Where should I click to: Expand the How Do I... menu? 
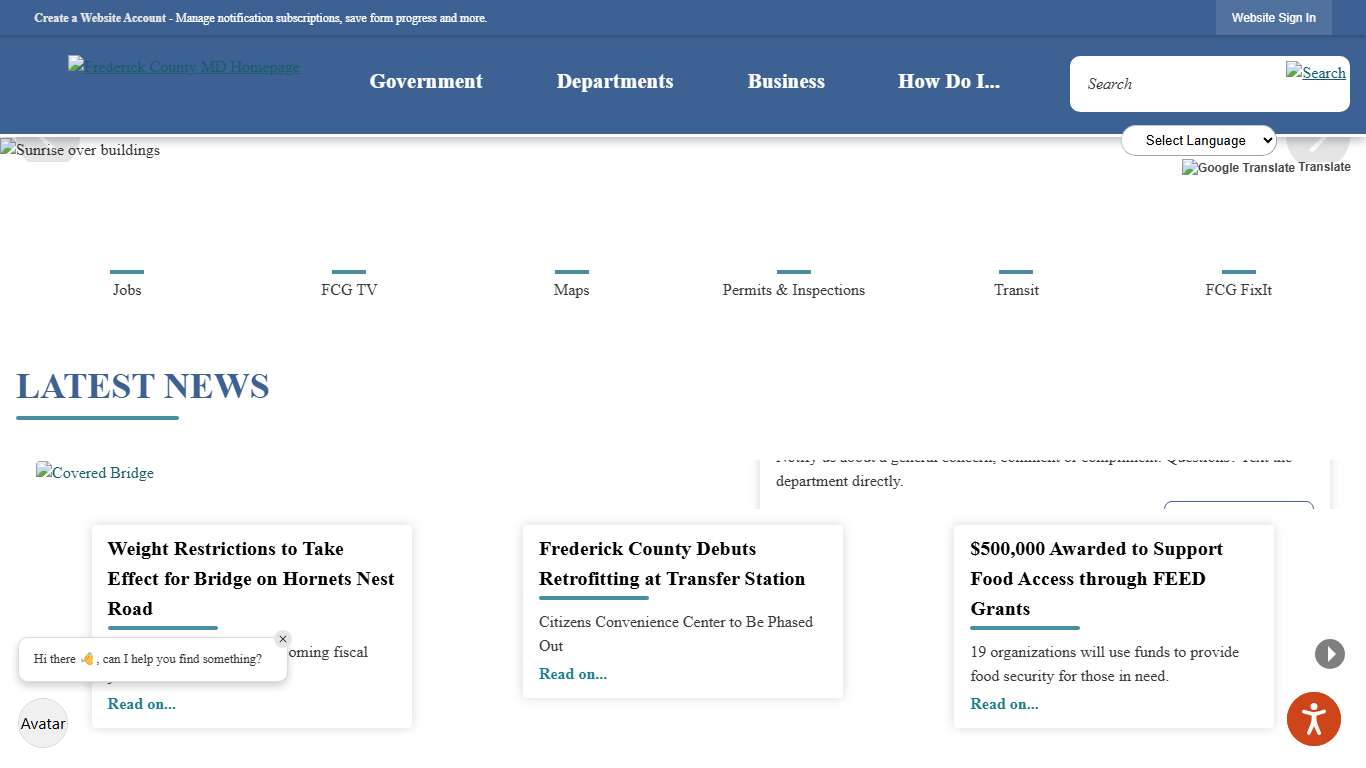948,81
